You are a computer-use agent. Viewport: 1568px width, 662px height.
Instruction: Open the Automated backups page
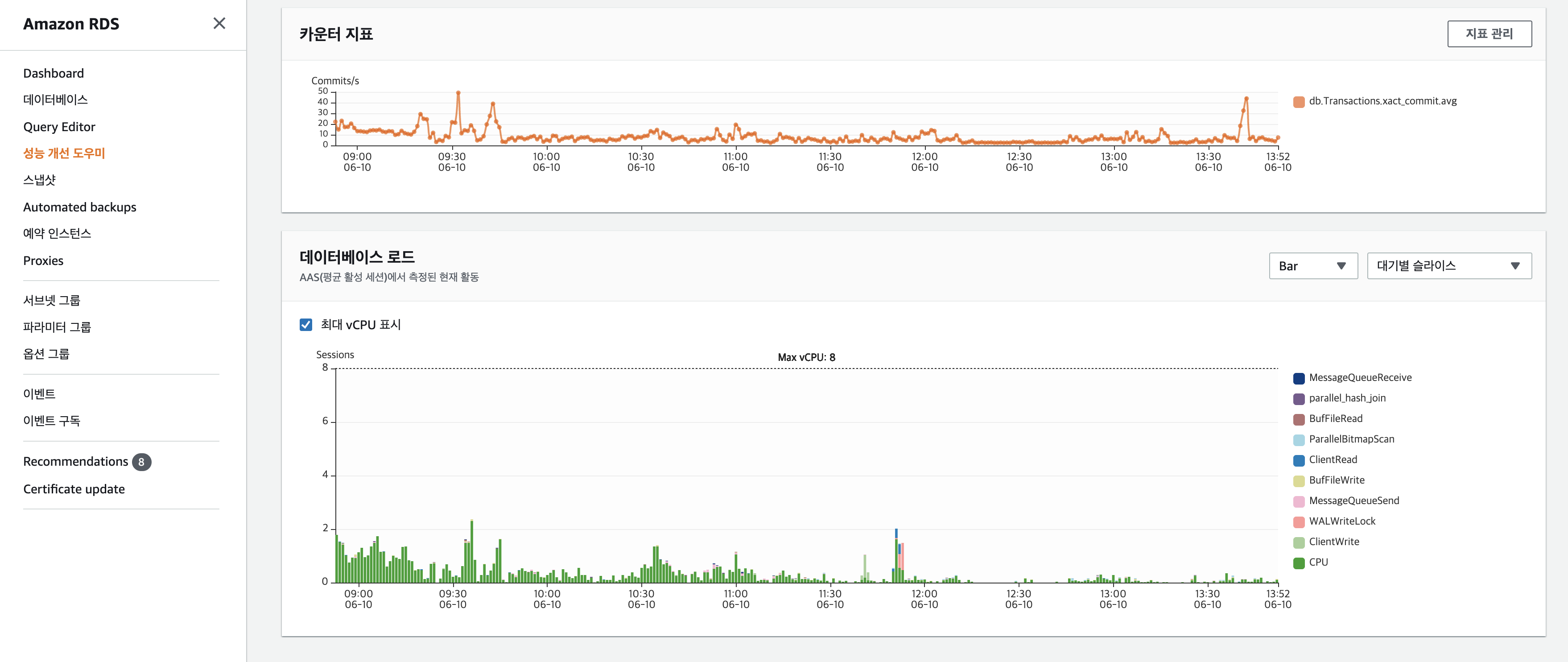coord(80,207)
